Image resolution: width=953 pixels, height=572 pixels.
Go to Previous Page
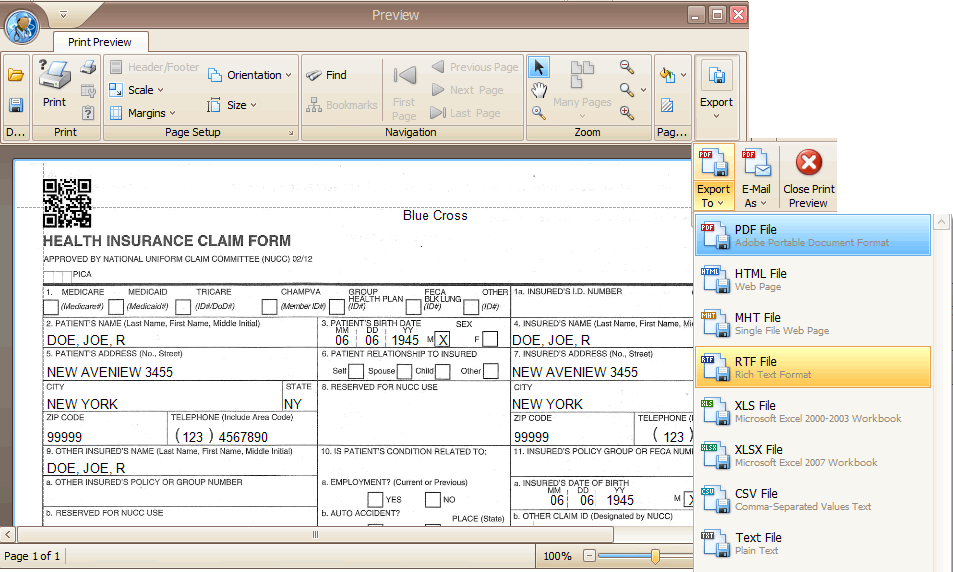coord(475,67)
